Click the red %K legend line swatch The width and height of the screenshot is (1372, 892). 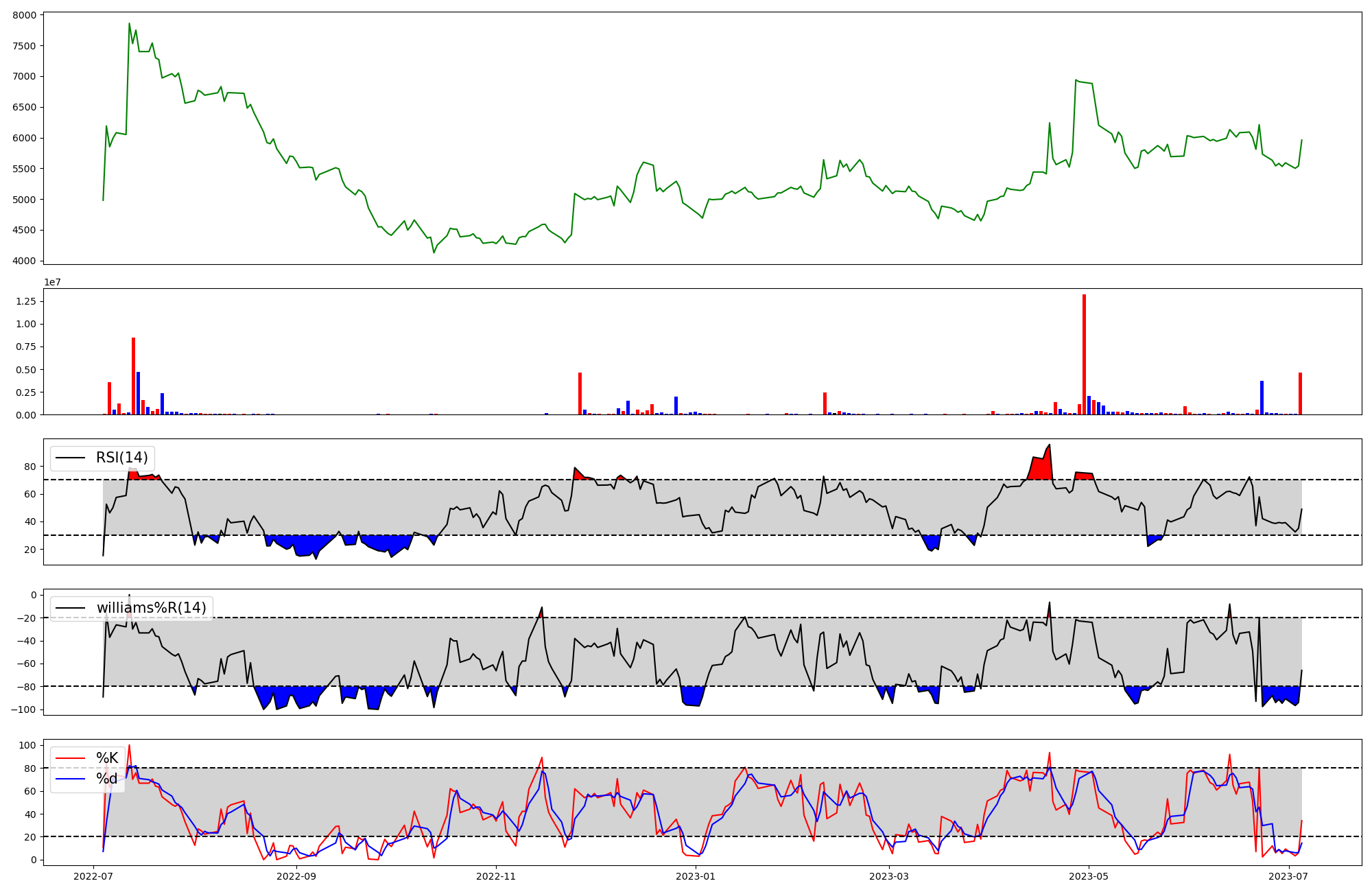click(x=70, y=758)
